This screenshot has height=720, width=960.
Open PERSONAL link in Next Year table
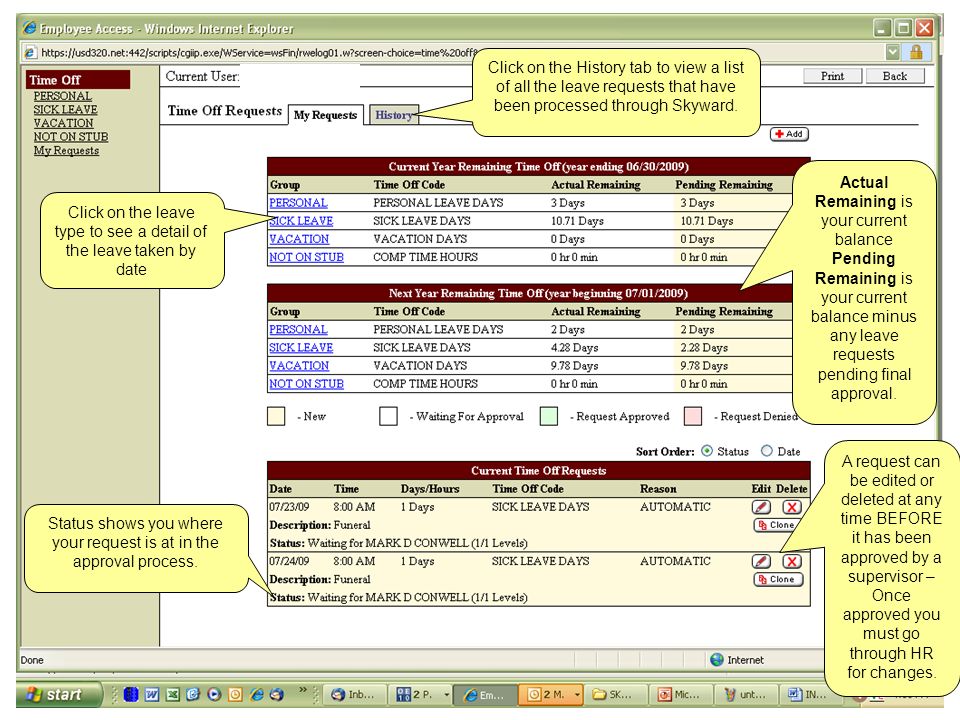[x=298, y=329]
